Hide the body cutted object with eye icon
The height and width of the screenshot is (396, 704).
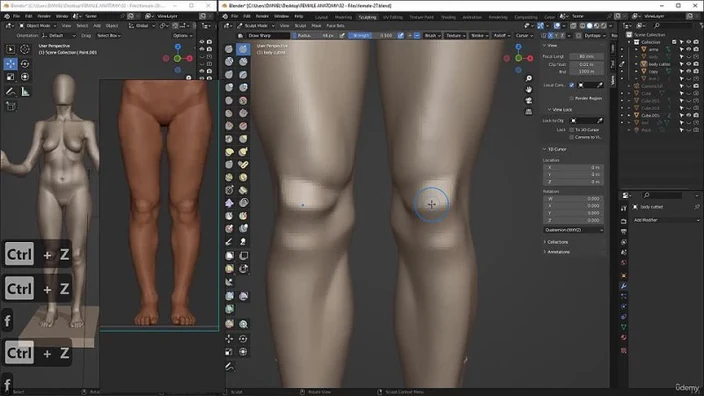pos(688,64)
